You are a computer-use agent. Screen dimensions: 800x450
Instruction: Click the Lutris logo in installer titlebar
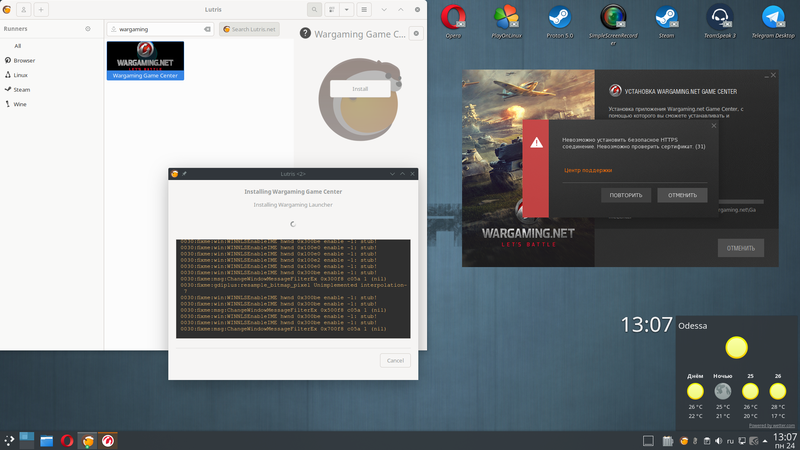coord(174,174)
